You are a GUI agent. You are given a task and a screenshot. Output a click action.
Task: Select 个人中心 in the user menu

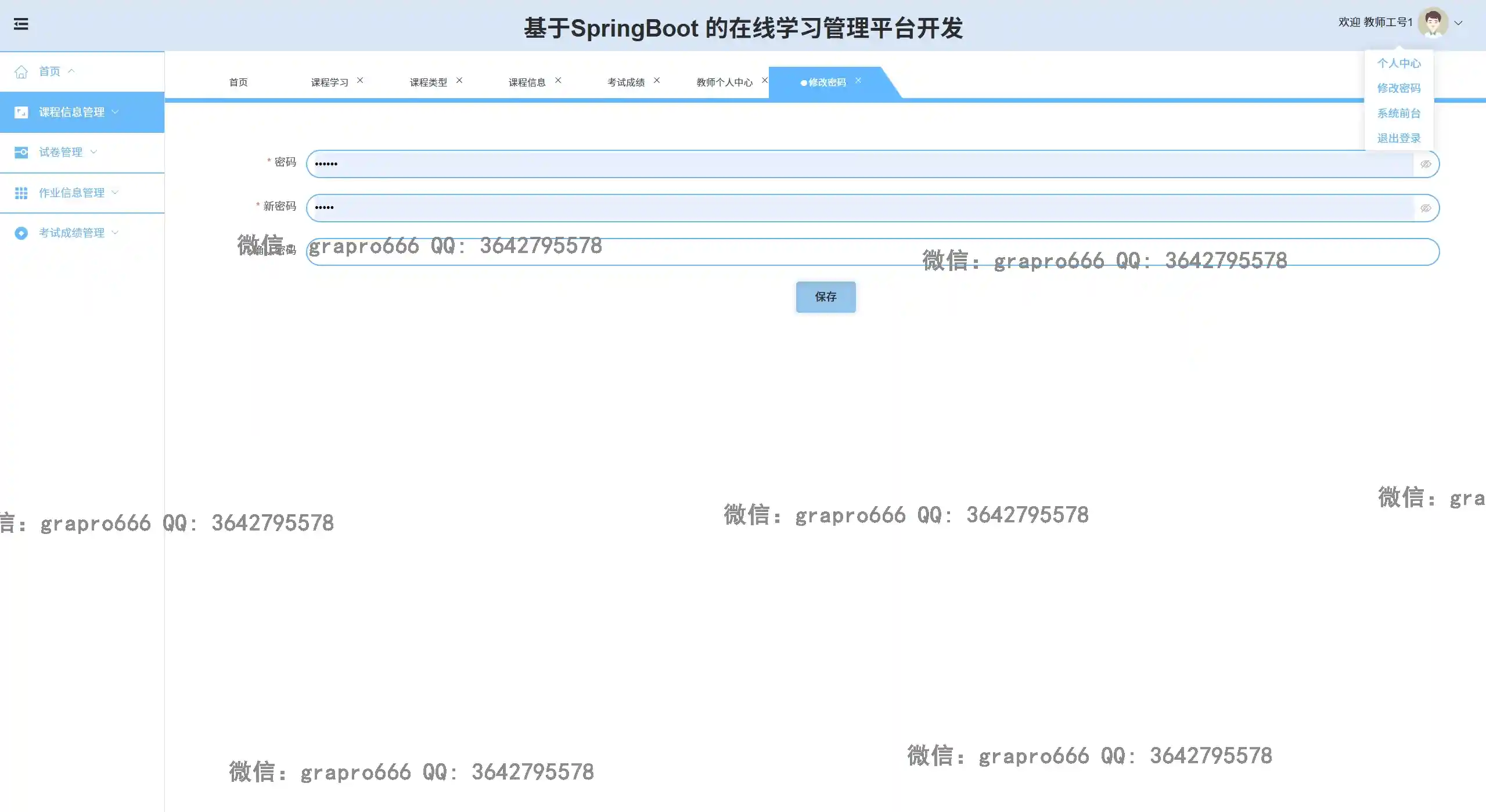coord(1398,63)
